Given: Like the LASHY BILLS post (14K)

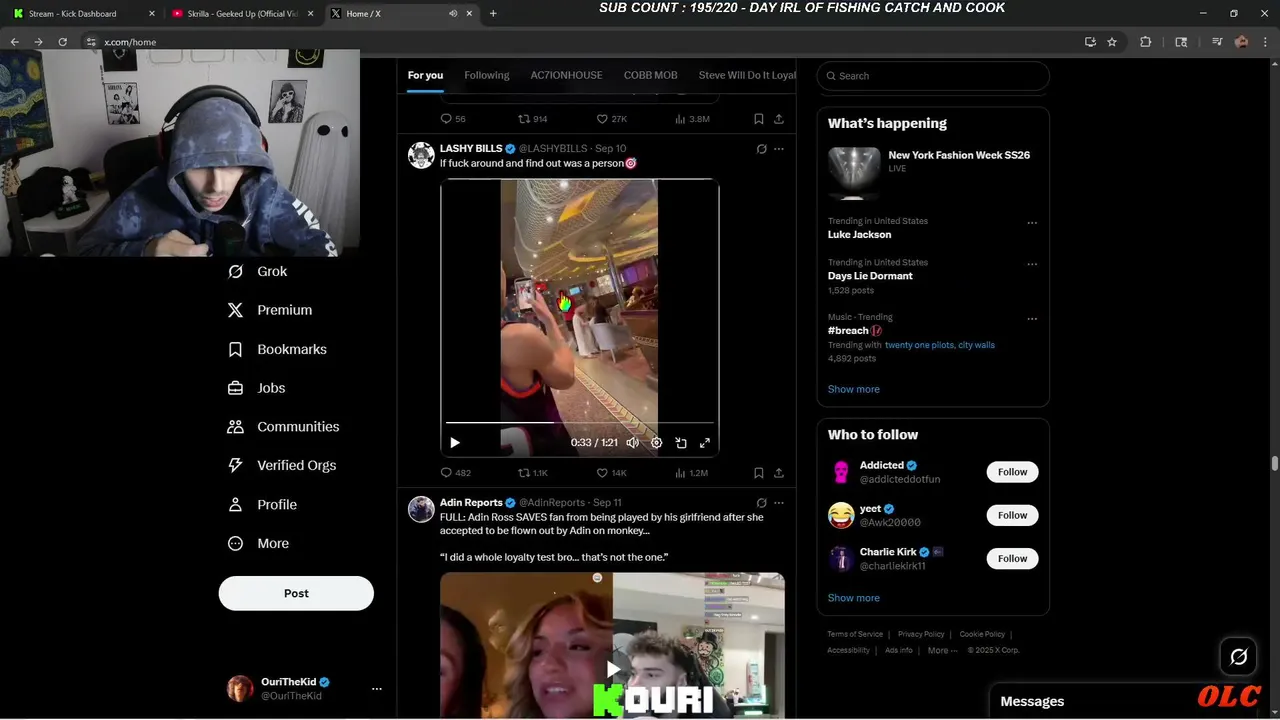Looking at the screenshot, I should coord(611,473).
